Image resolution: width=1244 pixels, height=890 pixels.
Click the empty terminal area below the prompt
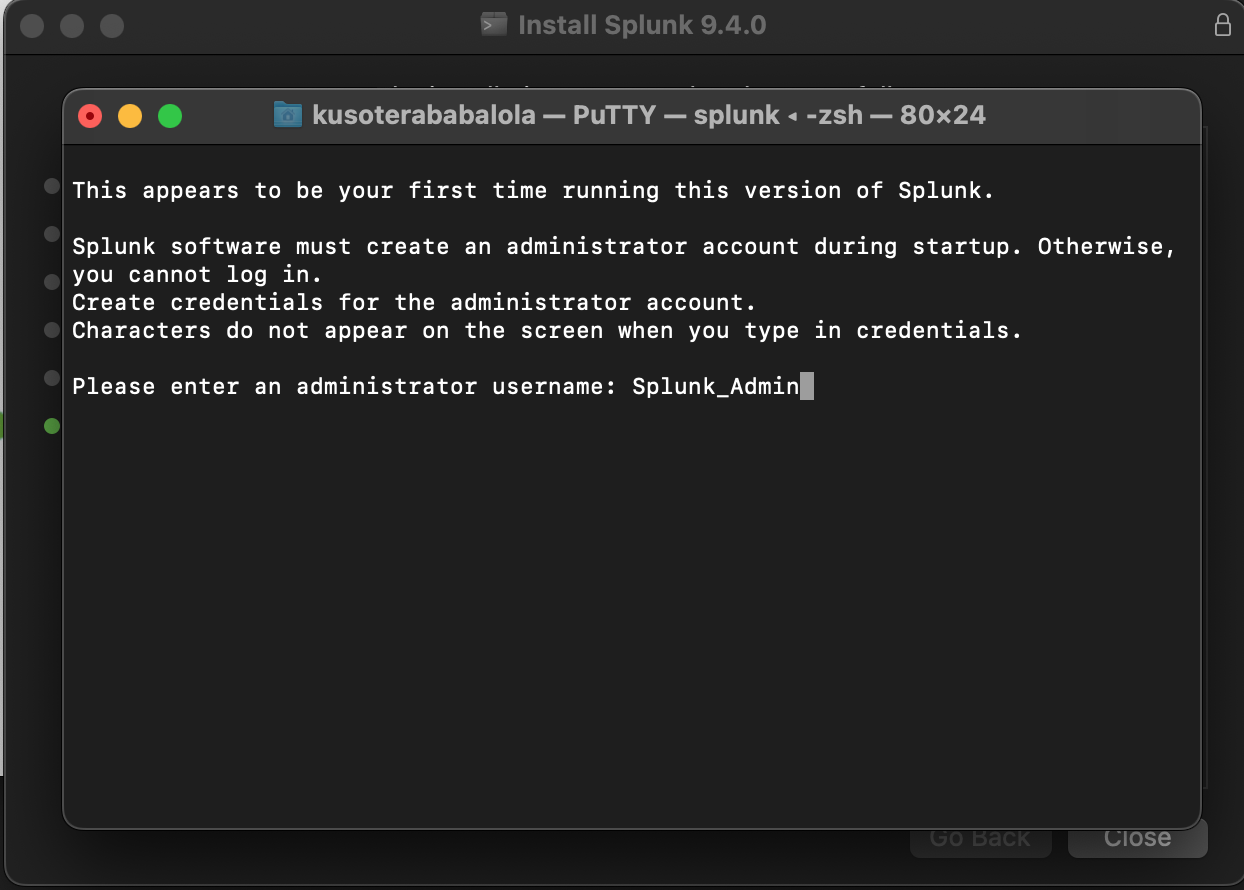(630, 600)
